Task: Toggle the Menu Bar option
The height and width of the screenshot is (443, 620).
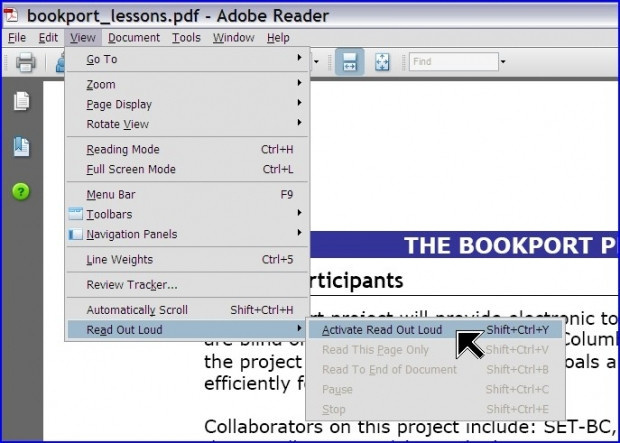Action: point(187,195)
